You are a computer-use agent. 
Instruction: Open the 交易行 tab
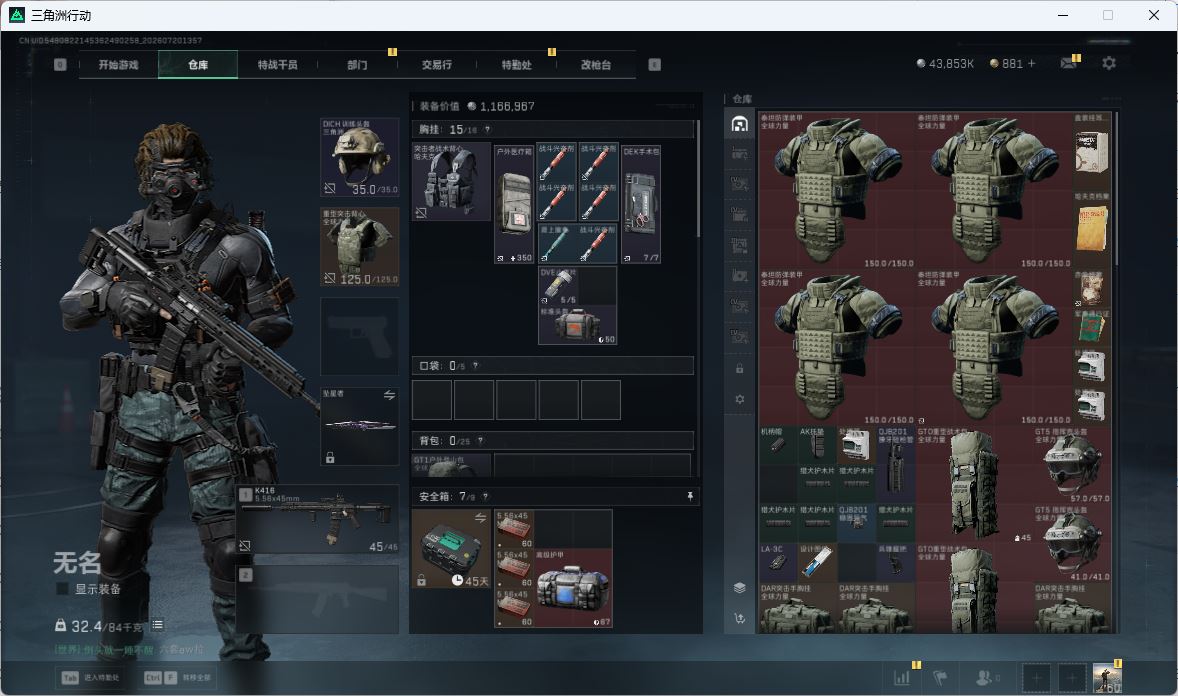[437, 65]
